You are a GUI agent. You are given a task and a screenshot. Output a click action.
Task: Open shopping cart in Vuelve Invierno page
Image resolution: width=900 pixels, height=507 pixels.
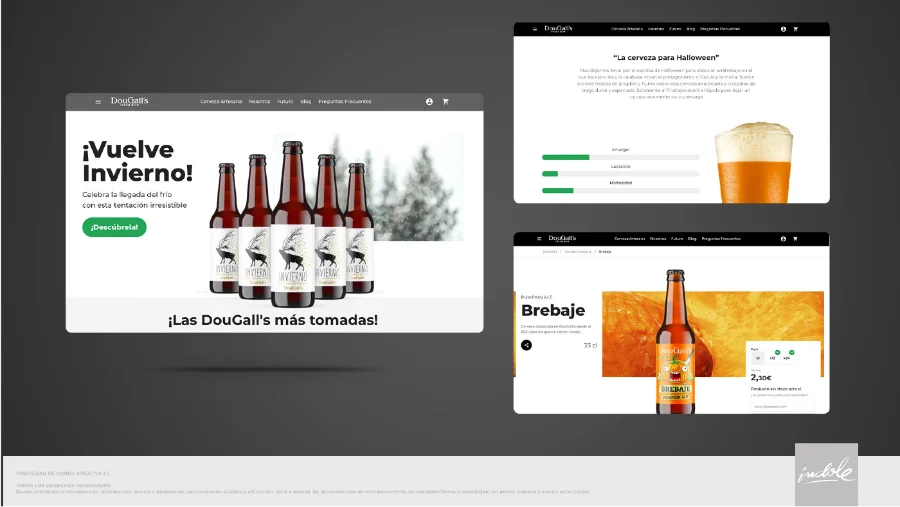445,102
